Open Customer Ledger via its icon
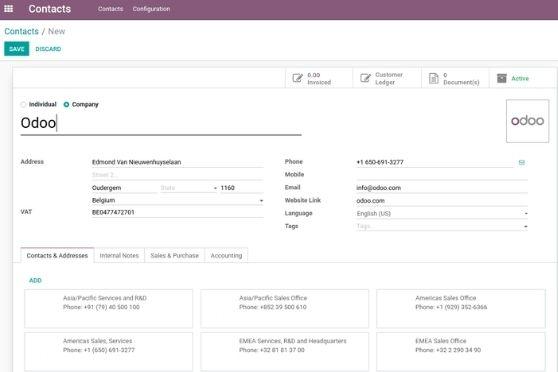Screen dimensions: 558x372 point(365,78)
